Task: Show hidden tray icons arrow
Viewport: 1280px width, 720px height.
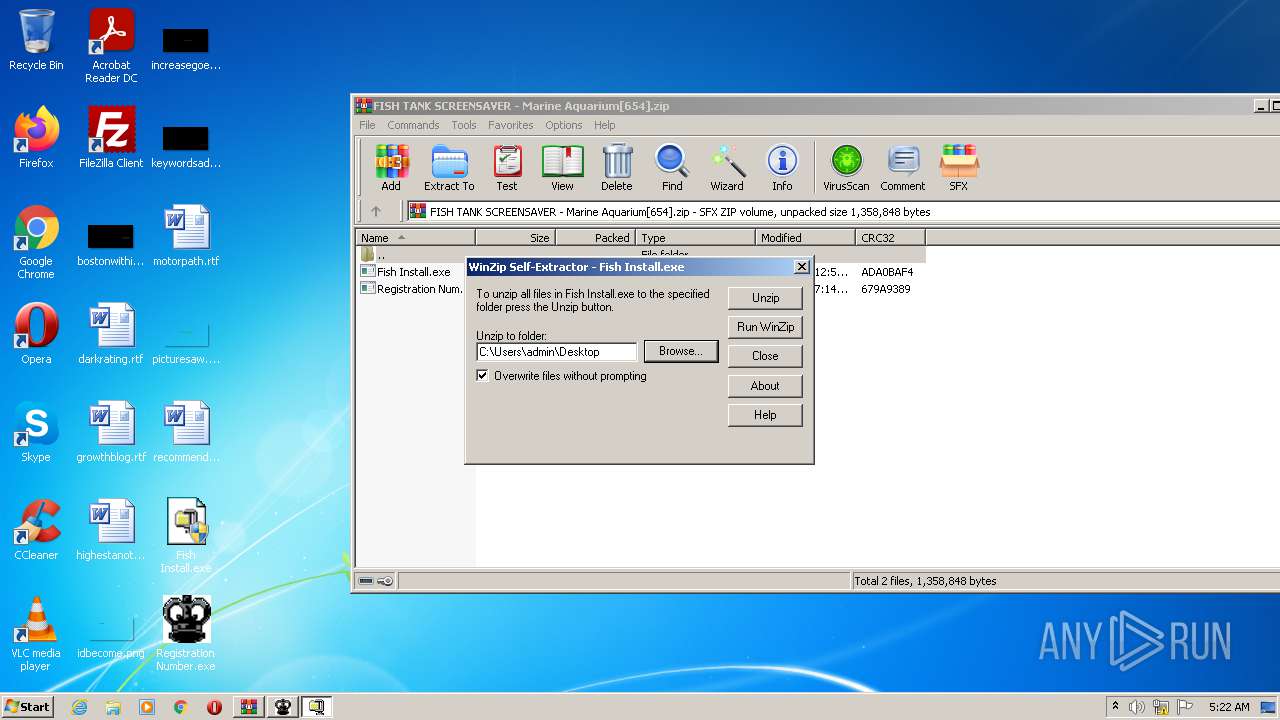Action: (1115, 707)
